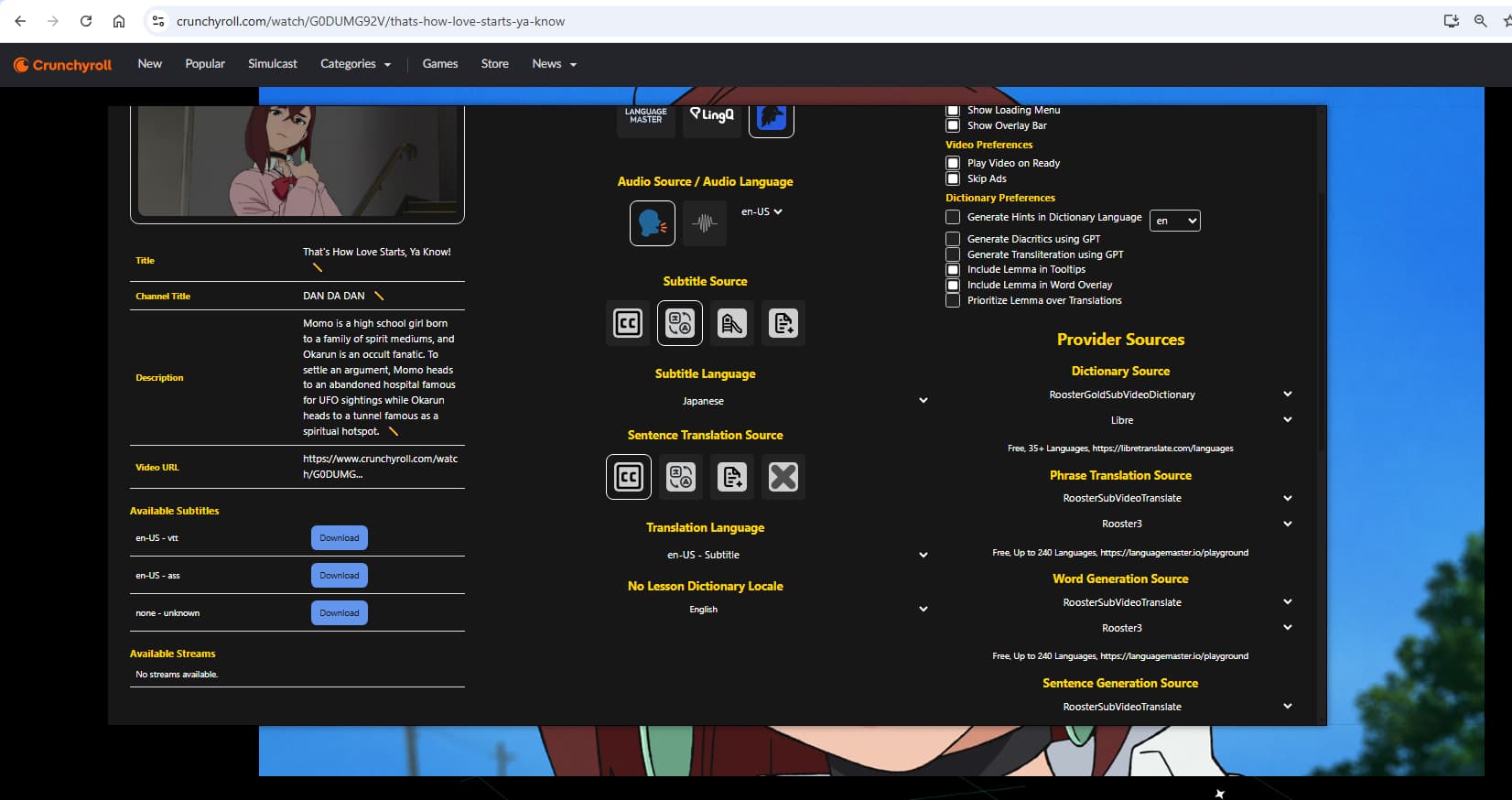This screenshot has height=800, width=1512.
Task: Click the episode thumbnail image
Action: [297, 161]
